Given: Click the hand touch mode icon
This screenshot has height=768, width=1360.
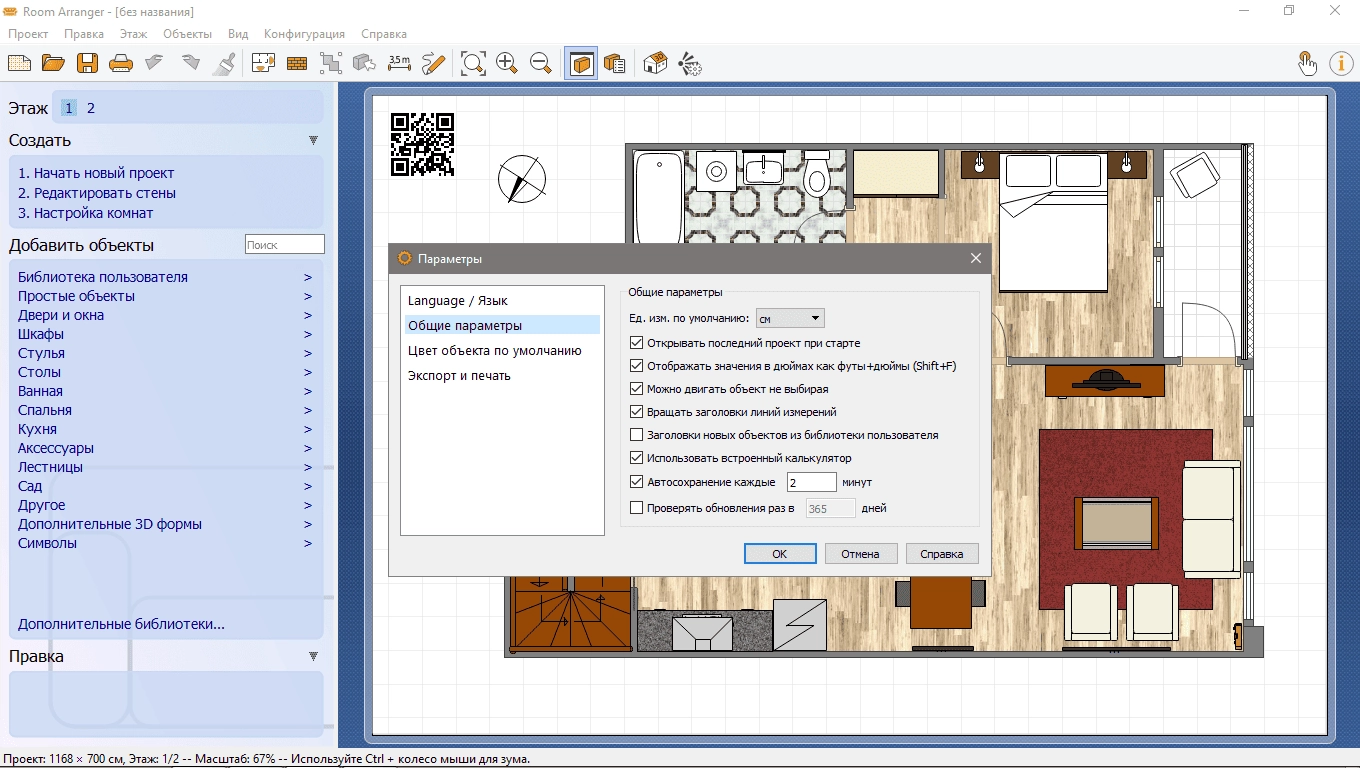Looking at the screenshot, I should pos(1307,63).
